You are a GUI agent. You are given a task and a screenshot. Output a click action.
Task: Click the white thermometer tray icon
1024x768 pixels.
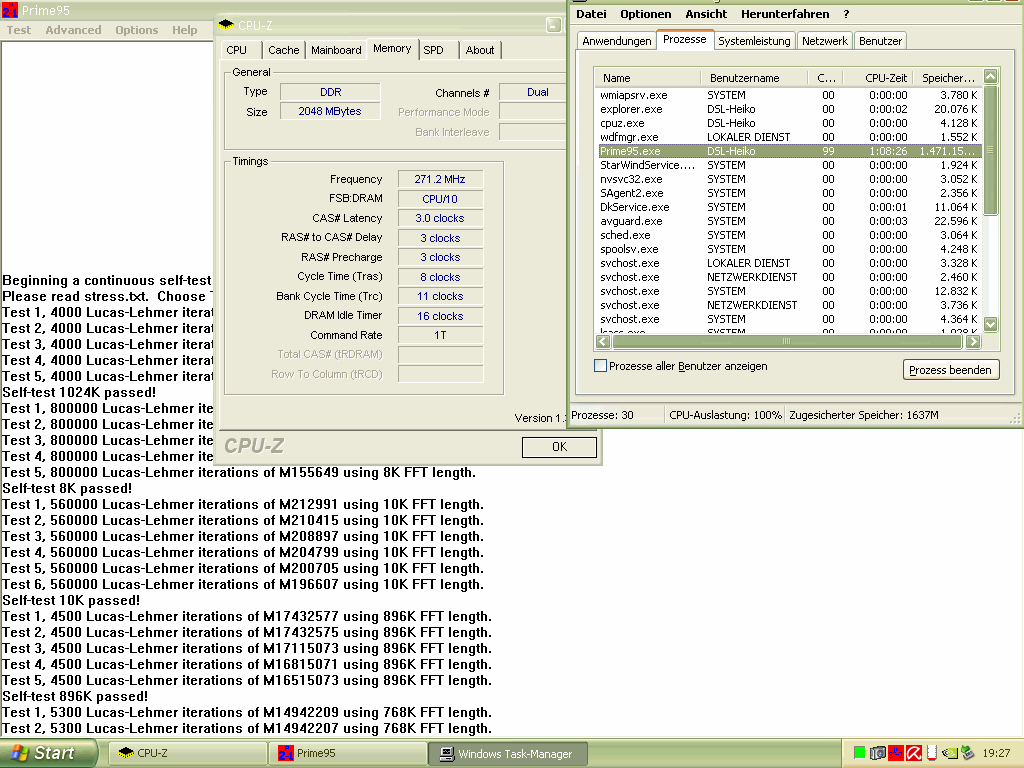point(931,753)
